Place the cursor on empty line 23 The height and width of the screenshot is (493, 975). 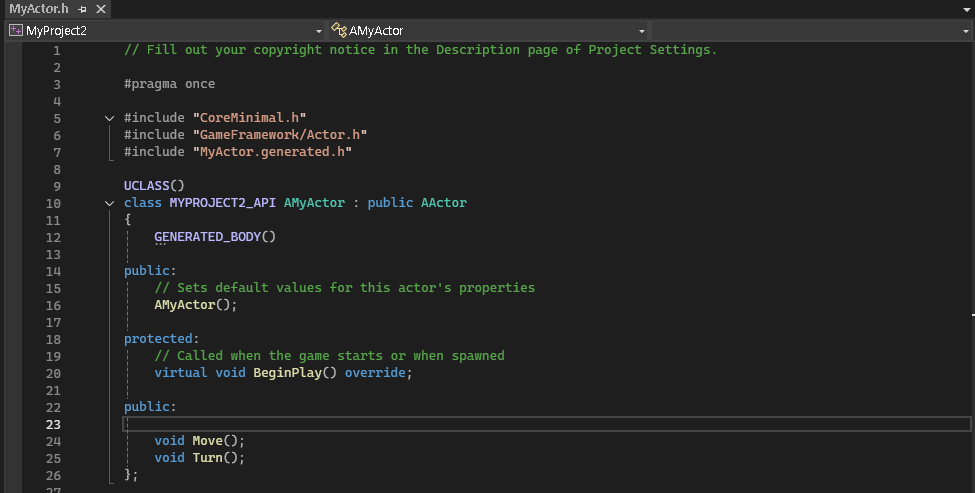tap(547, 424)
